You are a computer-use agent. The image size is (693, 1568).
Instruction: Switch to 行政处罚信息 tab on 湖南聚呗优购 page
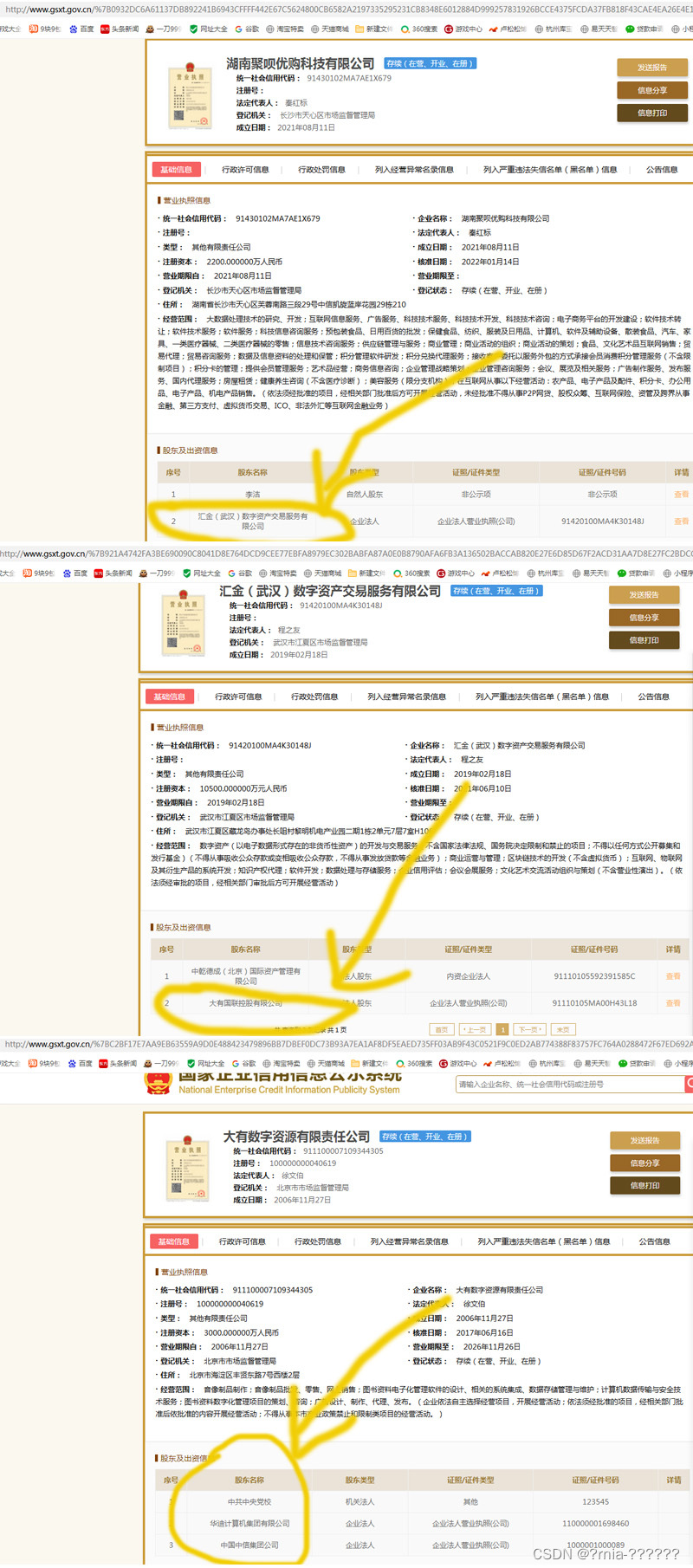tap(321, 170)
